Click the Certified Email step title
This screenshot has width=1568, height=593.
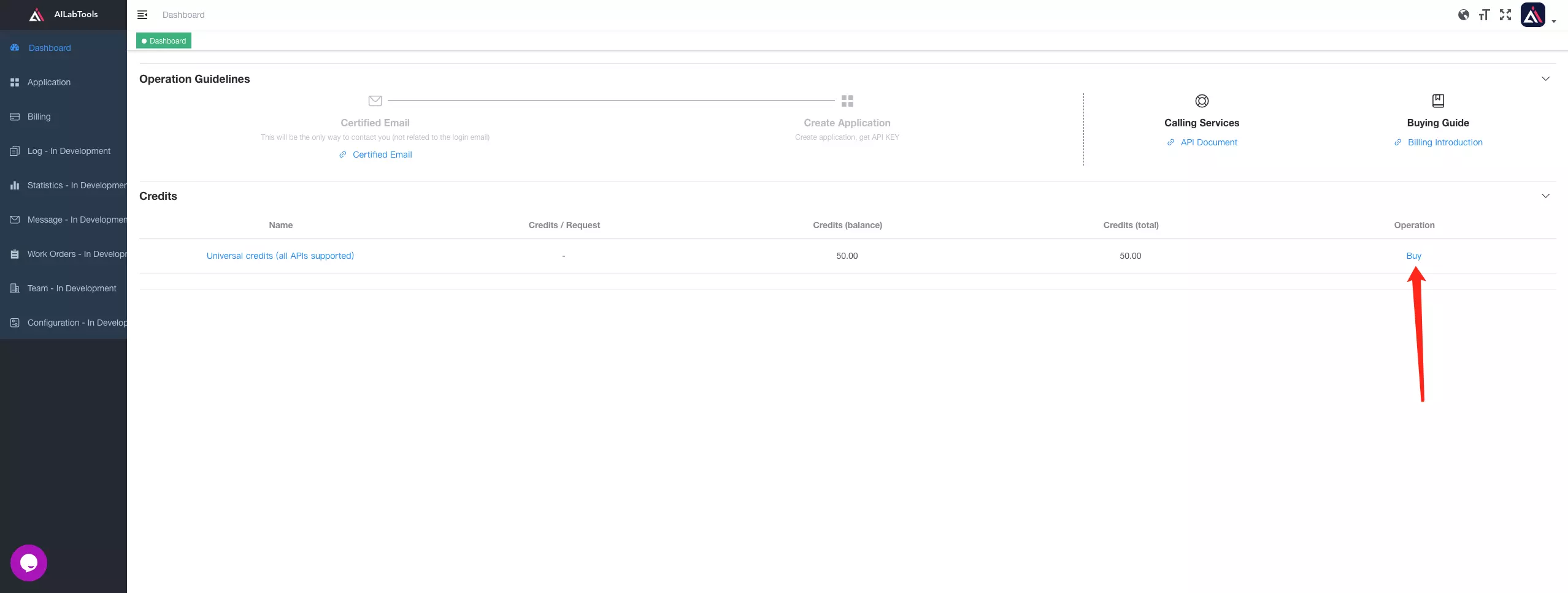click(375, 123)
